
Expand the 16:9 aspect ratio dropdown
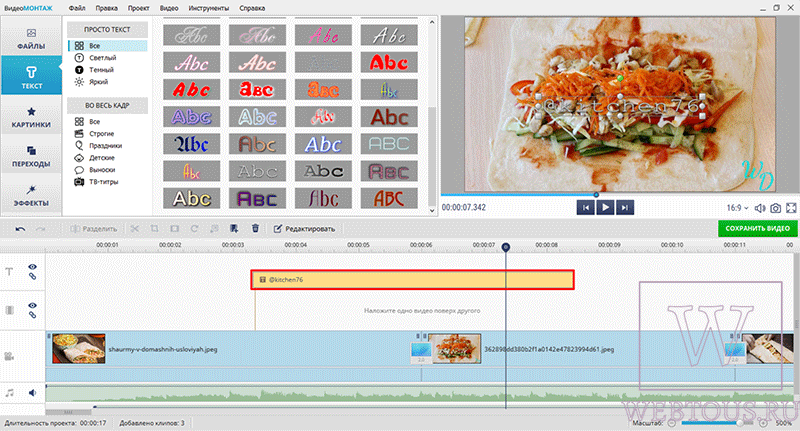tap(737, 208)
